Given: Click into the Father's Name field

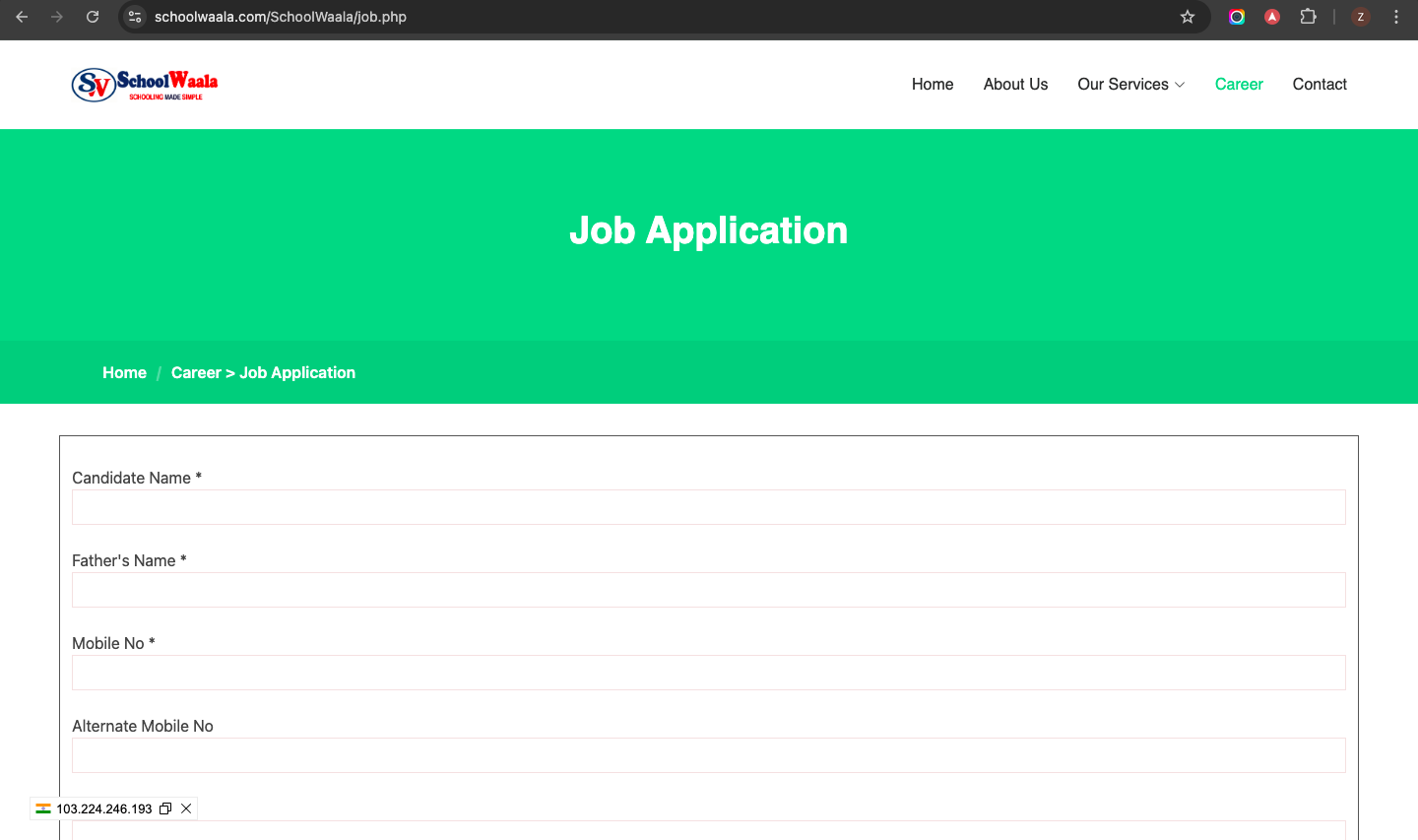Looking at the screenshot, I should [708, 590].
